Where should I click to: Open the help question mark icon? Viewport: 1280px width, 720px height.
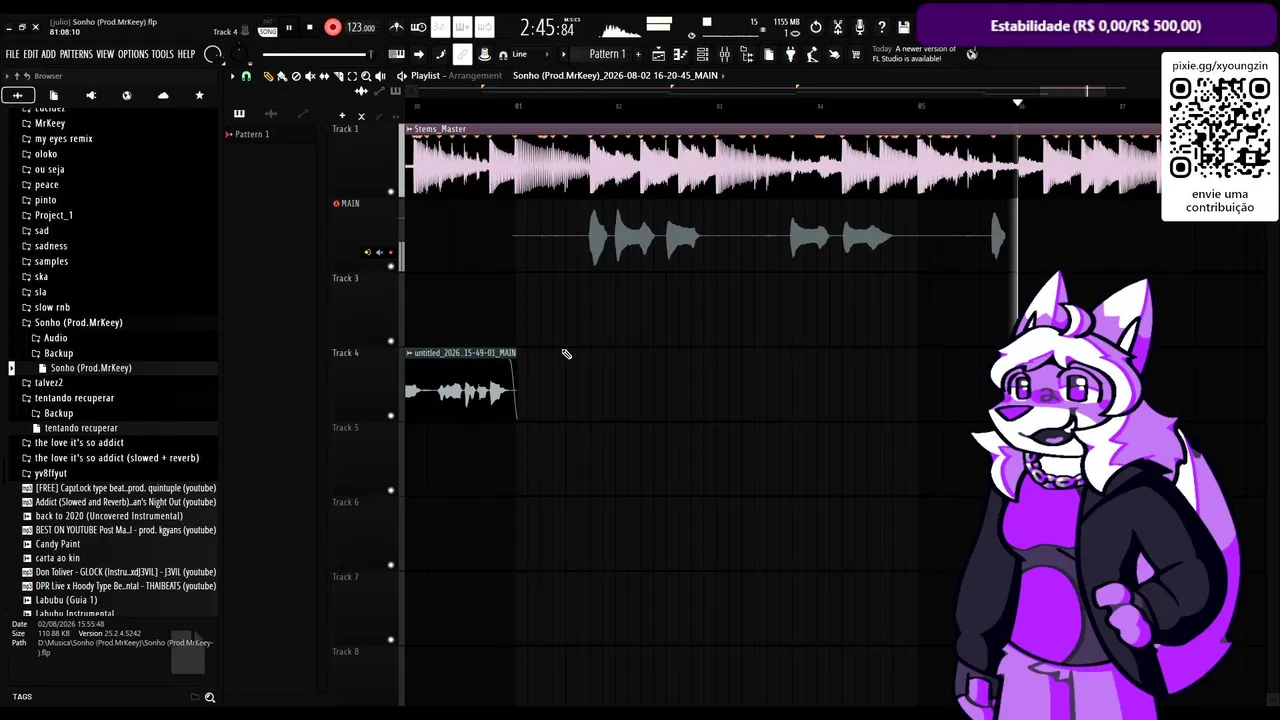(882, 27)
